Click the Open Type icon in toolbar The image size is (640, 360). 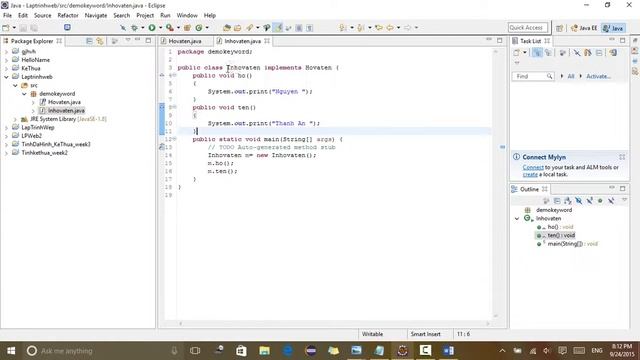pos(227,28)
